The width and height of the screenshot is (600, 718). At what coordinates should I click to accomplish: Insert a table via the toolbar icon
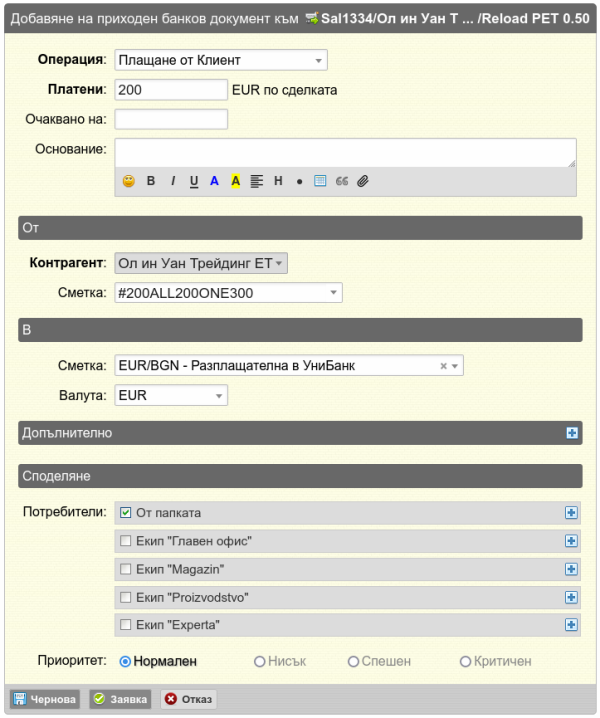[320, 181]
